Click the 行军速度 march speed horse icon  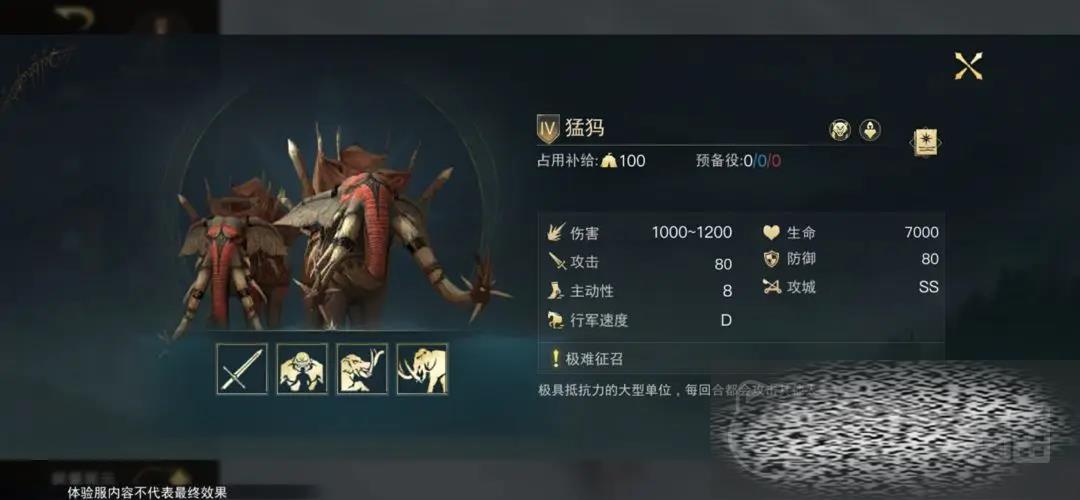pyautogui.click(x=557, y=320)
